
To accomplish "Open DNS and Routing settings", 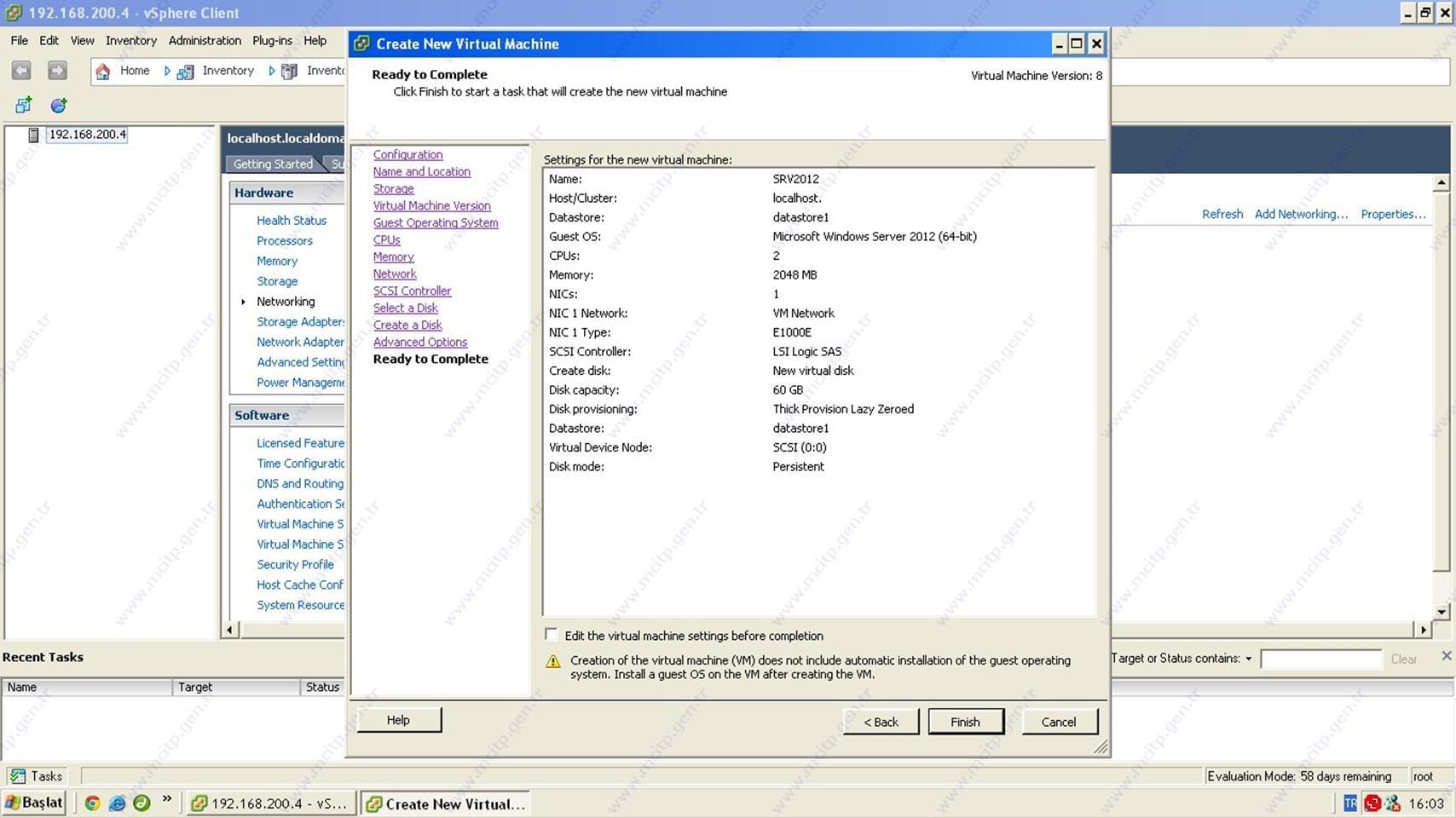I will pos(300,483).
